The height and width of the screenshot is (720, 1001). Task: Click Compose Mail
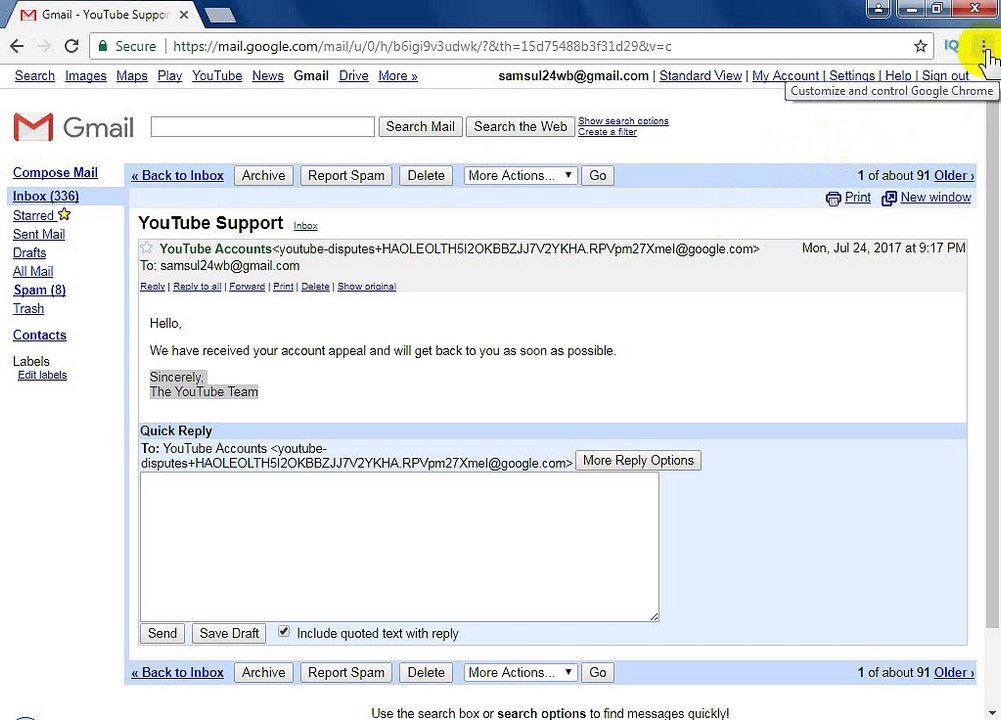click(55, 172)
